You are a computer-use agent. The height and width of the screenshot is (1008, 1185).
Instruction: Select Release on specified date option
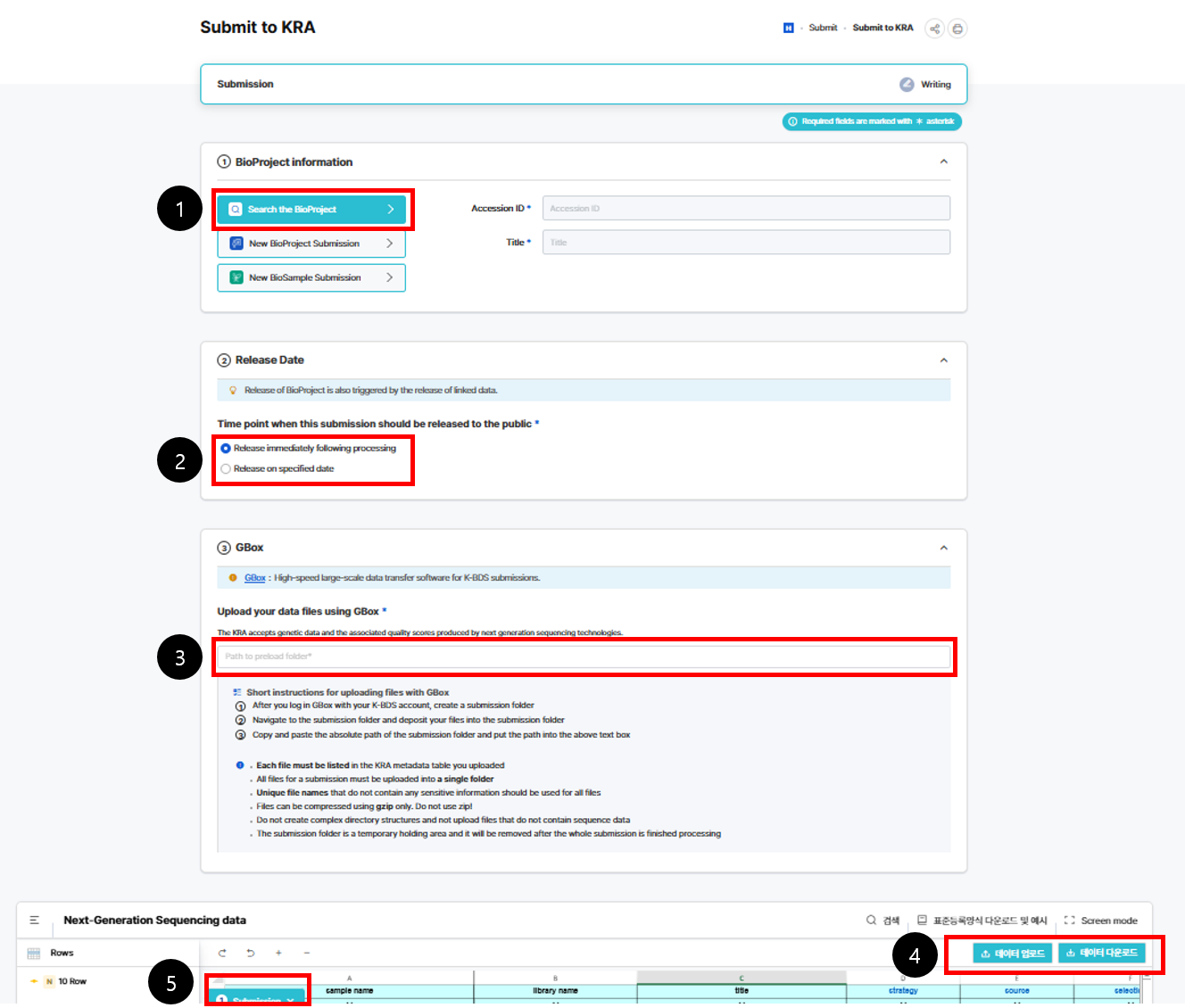click(226, 469)
